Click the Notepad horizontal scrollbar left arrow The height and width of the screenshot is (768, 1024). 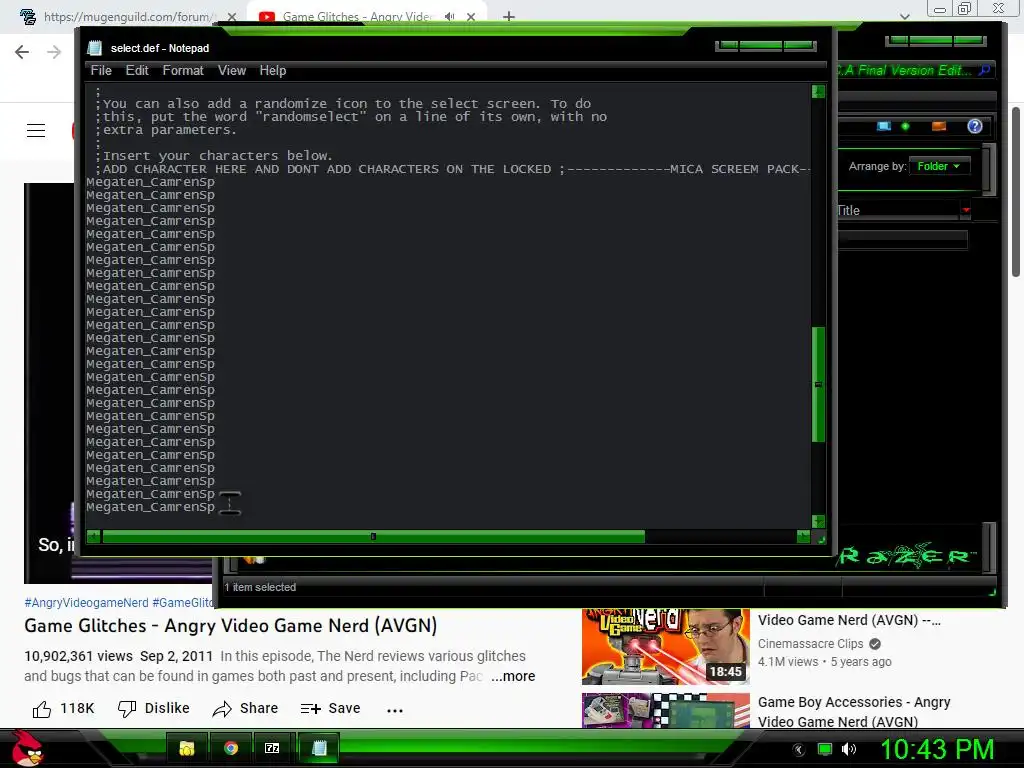pos(93,537)
